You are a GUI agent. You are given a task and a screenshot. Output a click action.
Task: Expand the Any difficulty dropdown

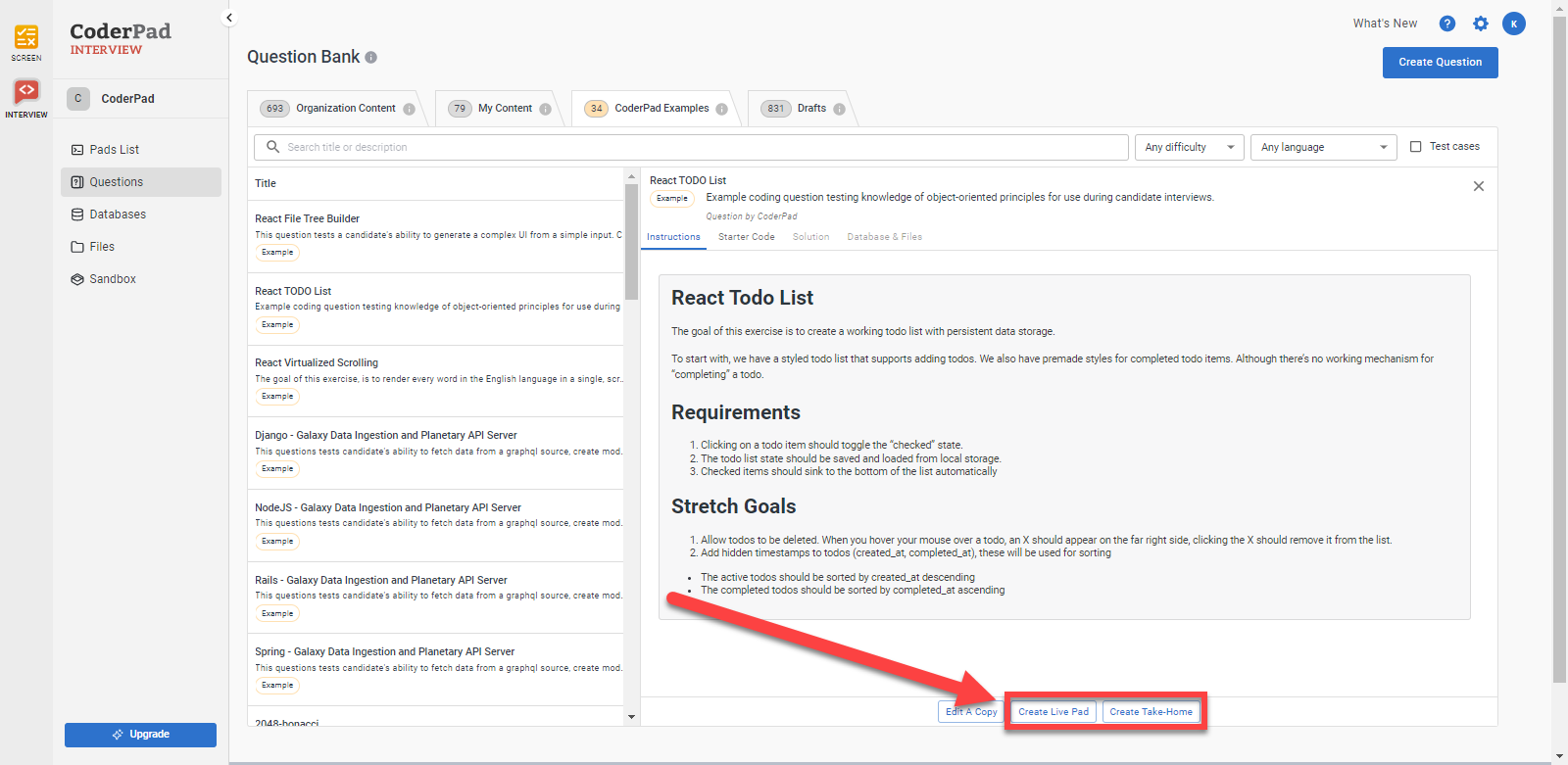1189,147
